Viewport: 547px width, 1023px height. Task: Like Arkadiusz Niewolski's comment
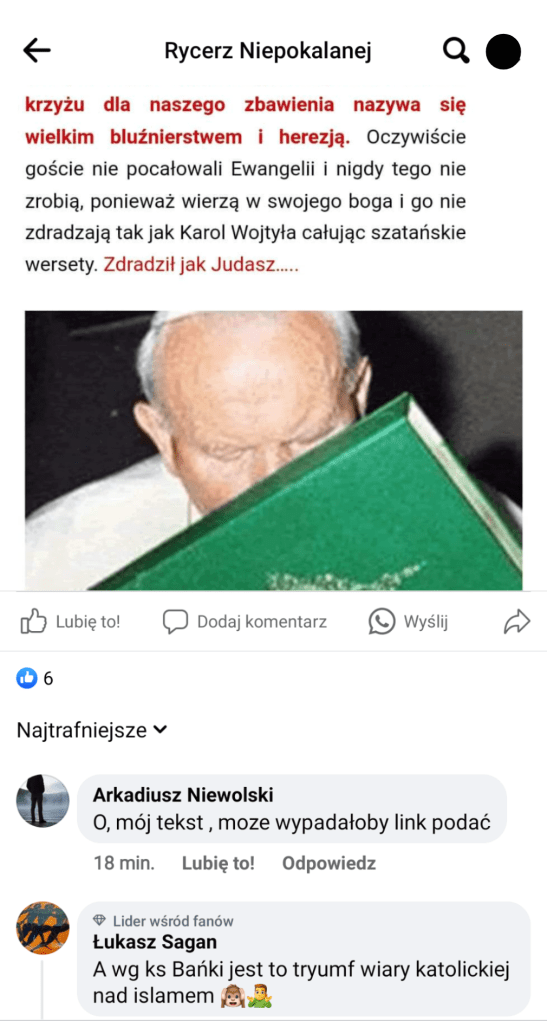tap(218, 863)
